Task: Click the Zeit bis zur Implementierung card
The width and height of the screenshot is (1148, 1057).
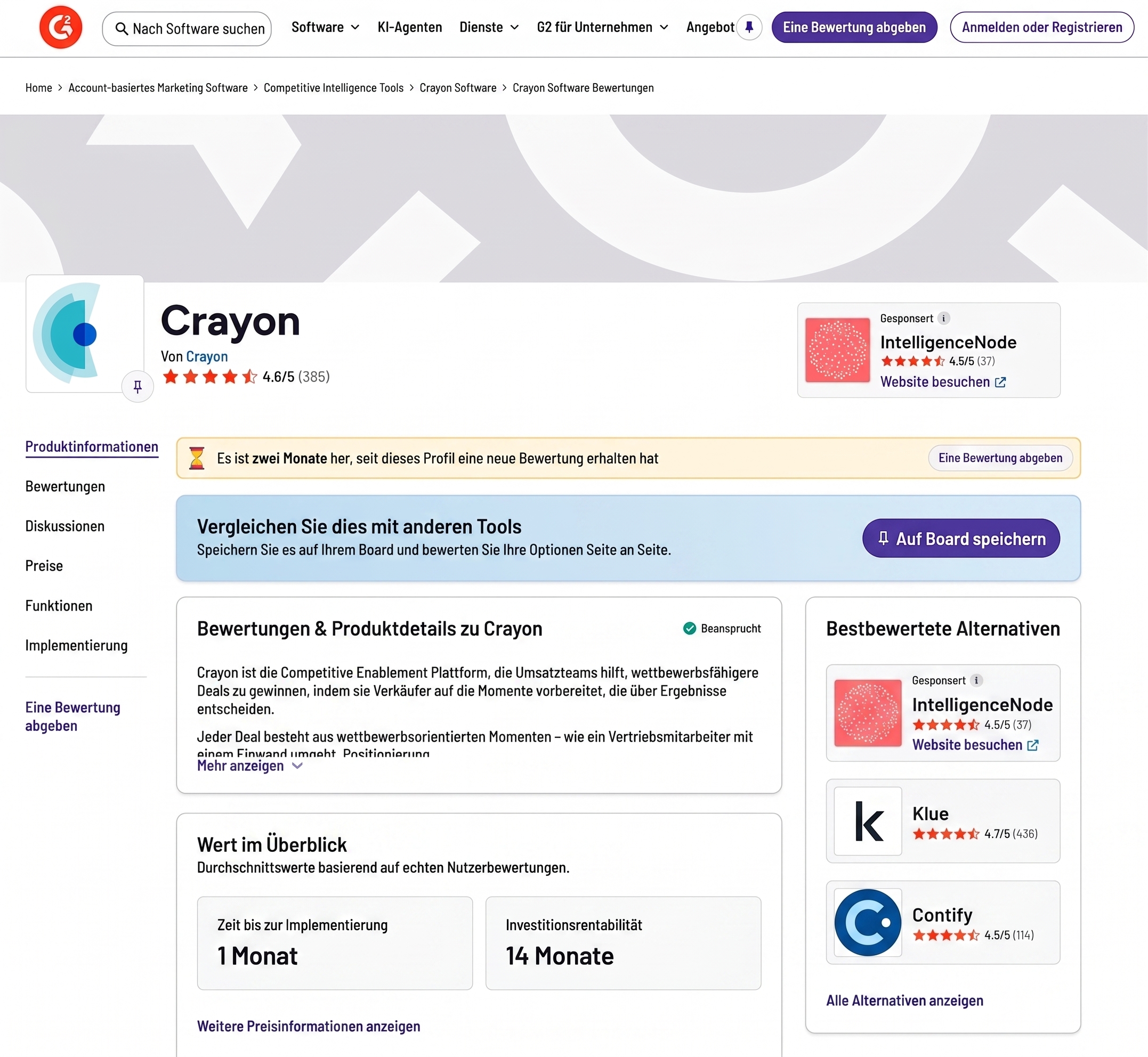Action: pyautogui.click(x=335, y=942)
